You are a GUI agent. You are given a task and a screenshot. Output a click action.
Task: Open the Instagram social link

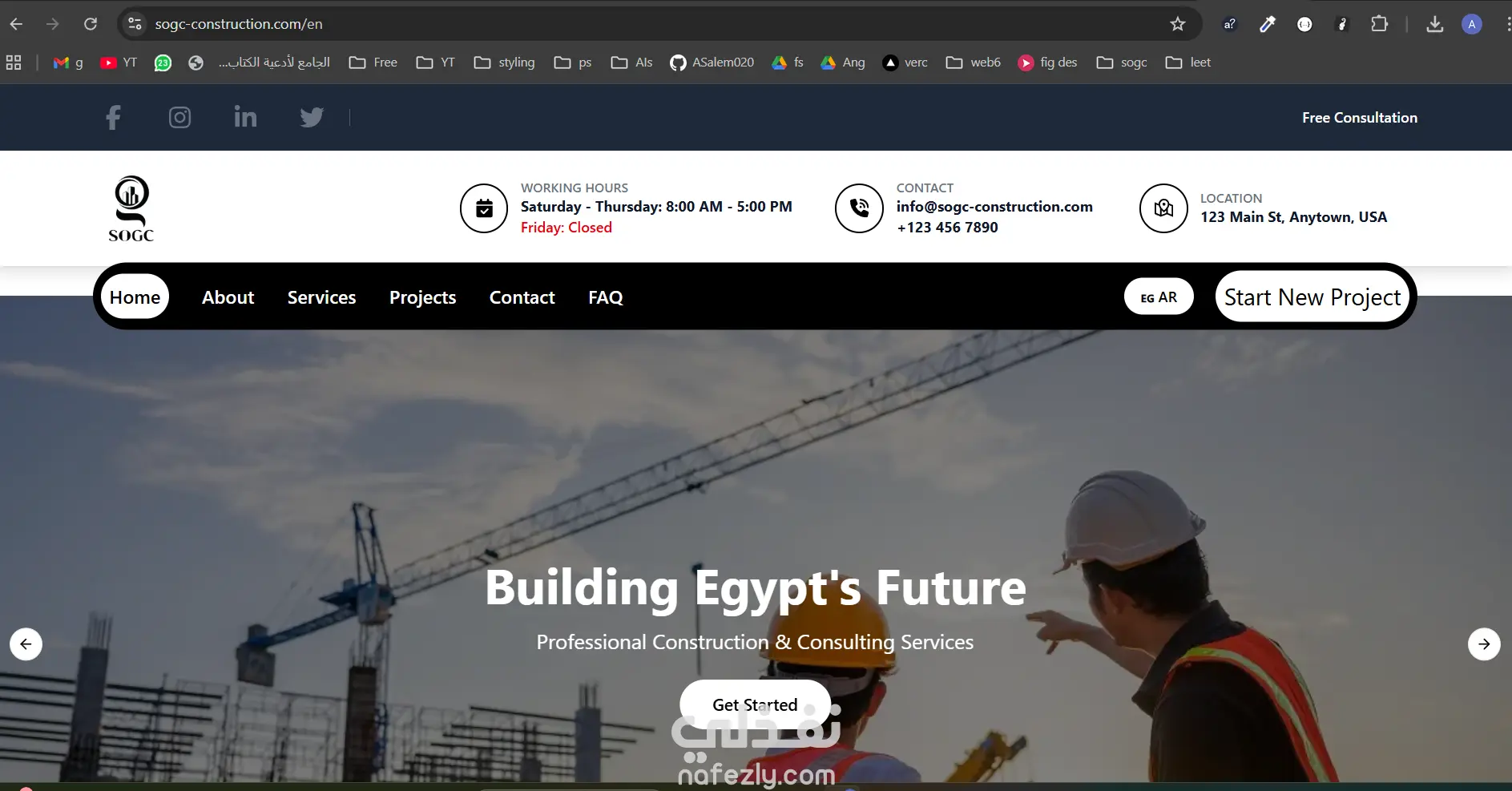click(x=179, y=118)
